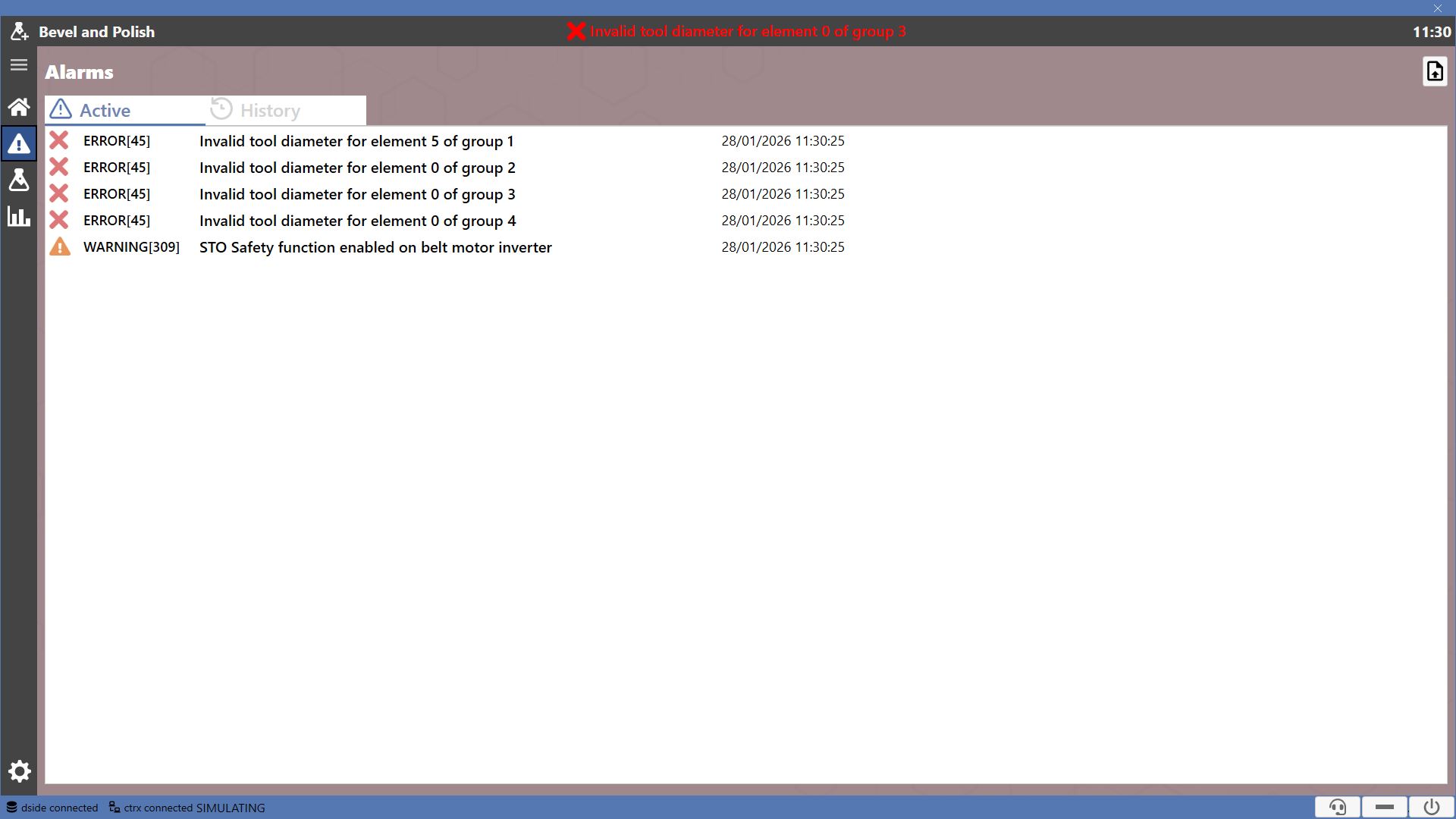The width and height of the screenshot is (1456, 819).
Task: Click the red error banner in the header
Action: click(x=736, y=32)
